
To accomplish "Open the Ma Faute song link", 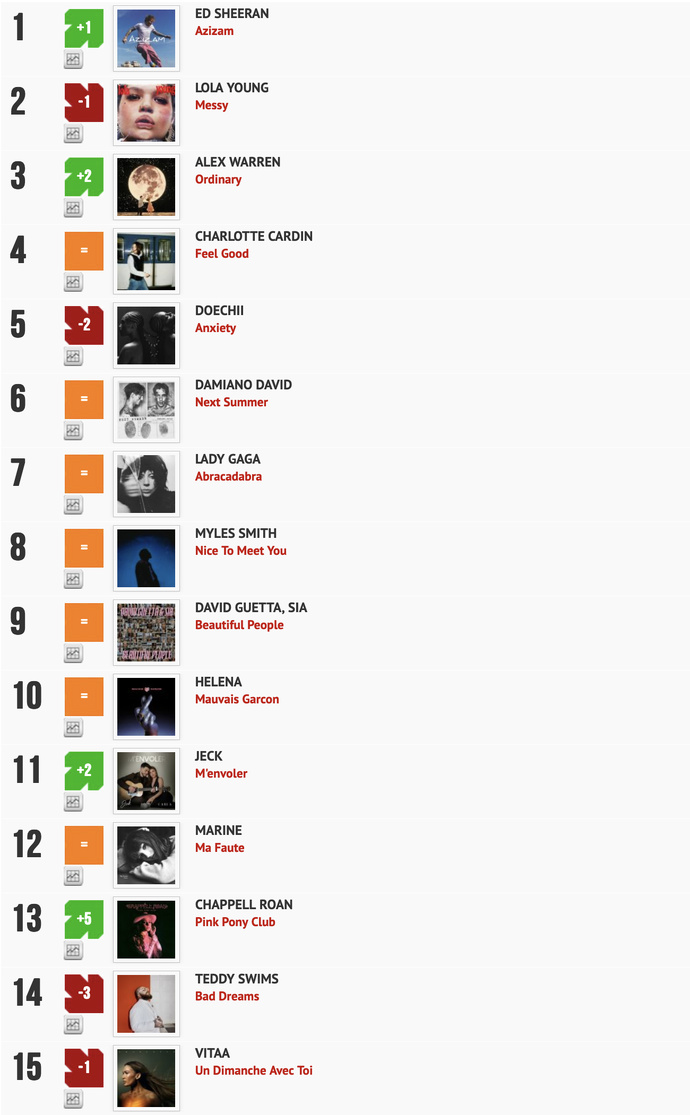I will pos(220,848).
